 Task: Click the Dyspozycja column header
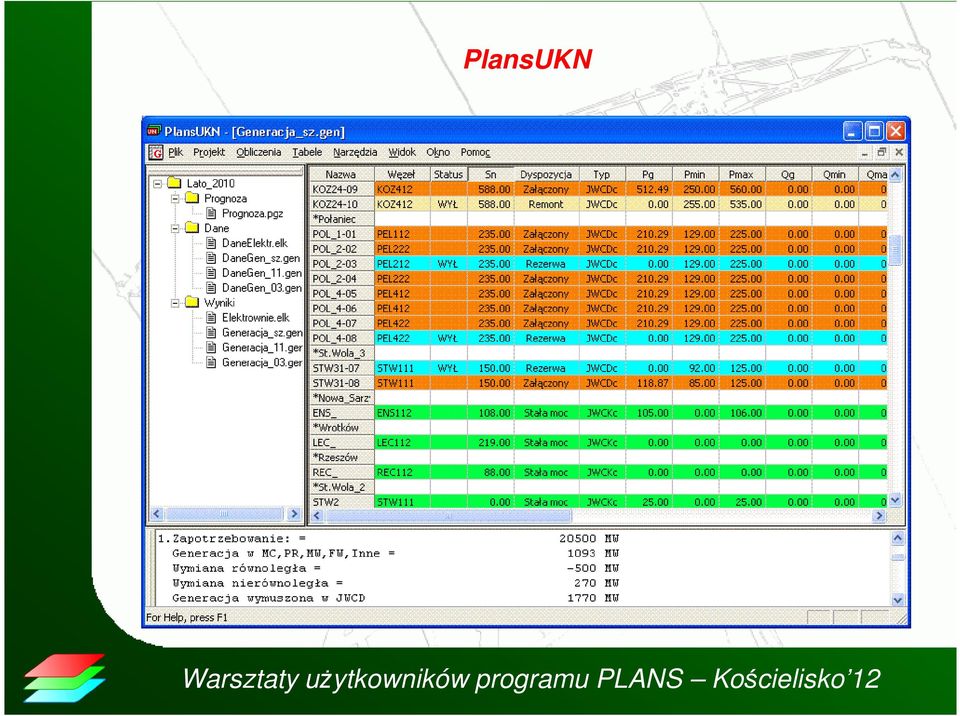tap(546, 175)
